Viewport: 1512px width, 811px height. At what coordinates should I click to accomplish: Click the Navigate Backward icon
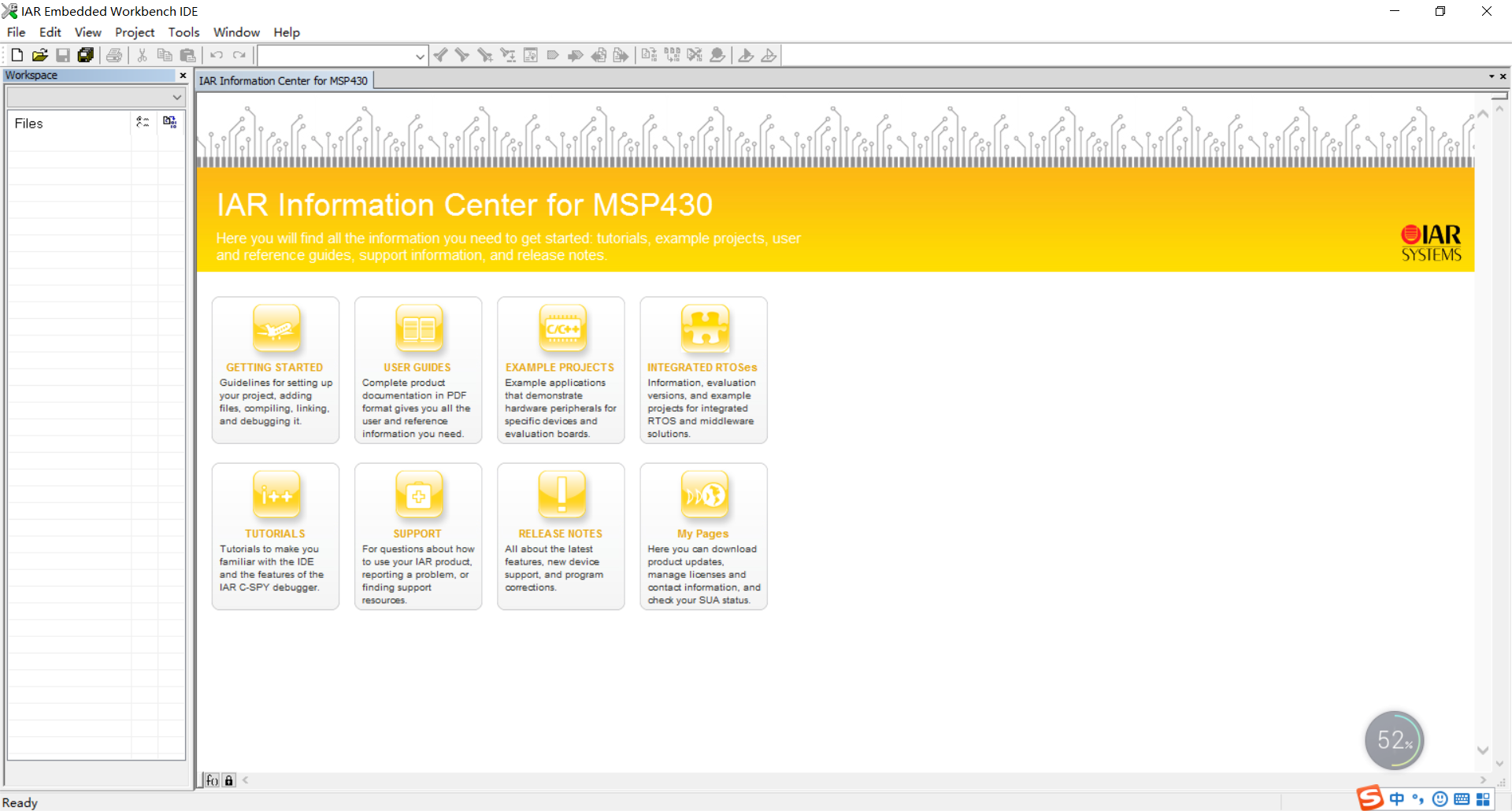click(x=598, y=55)
